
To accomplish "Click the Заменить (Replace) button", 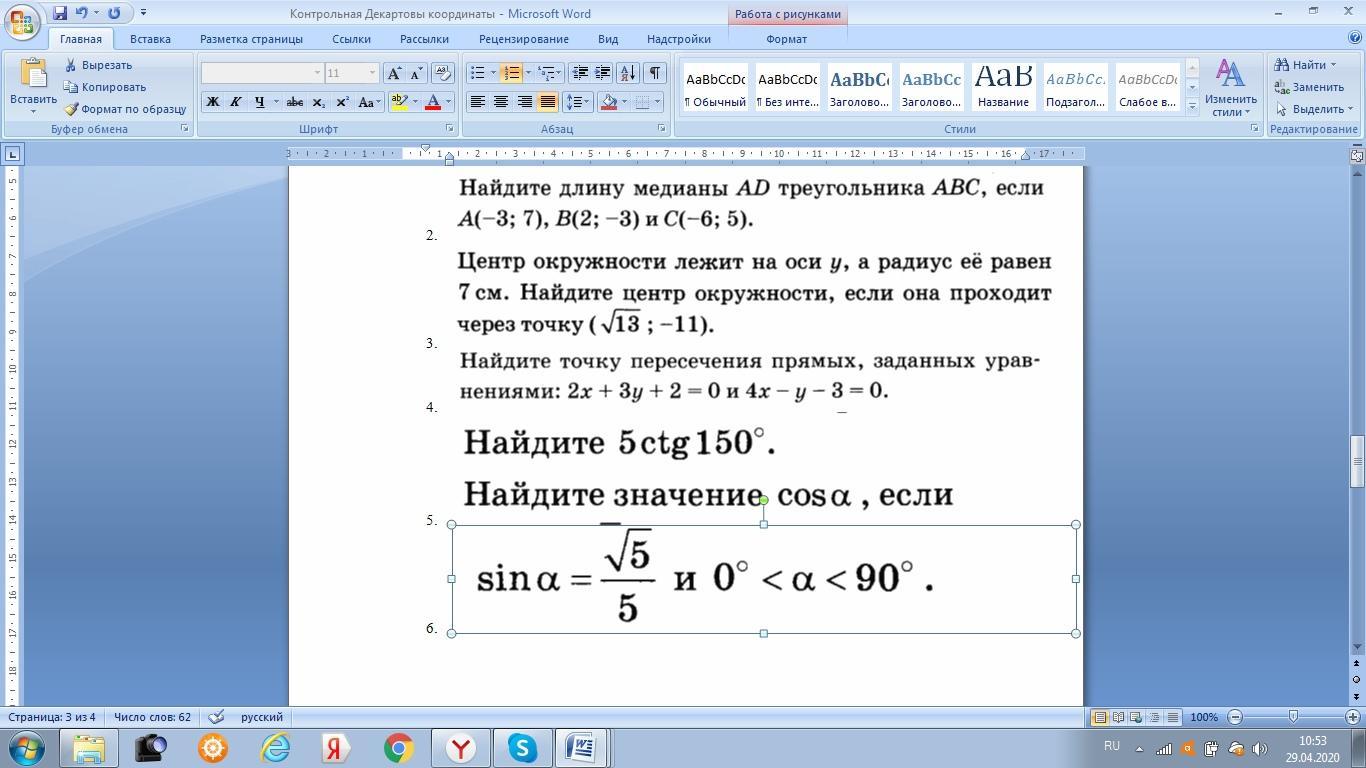I will tap(1310, 87).
